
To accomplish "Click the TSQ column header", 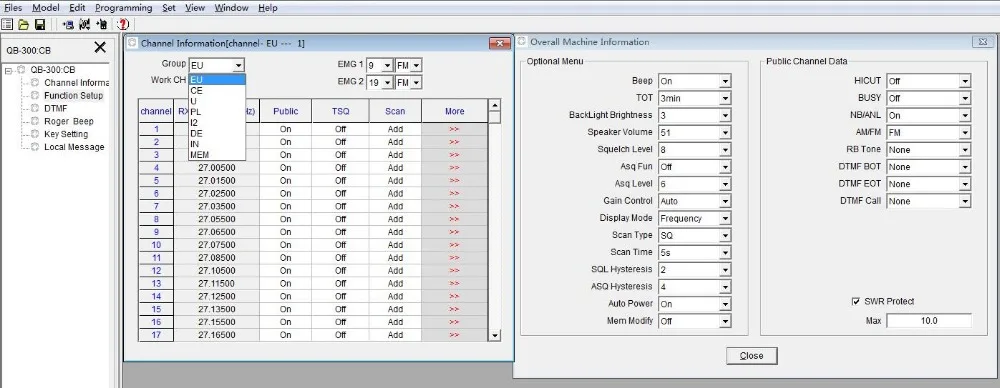I will tap(341, 111).
